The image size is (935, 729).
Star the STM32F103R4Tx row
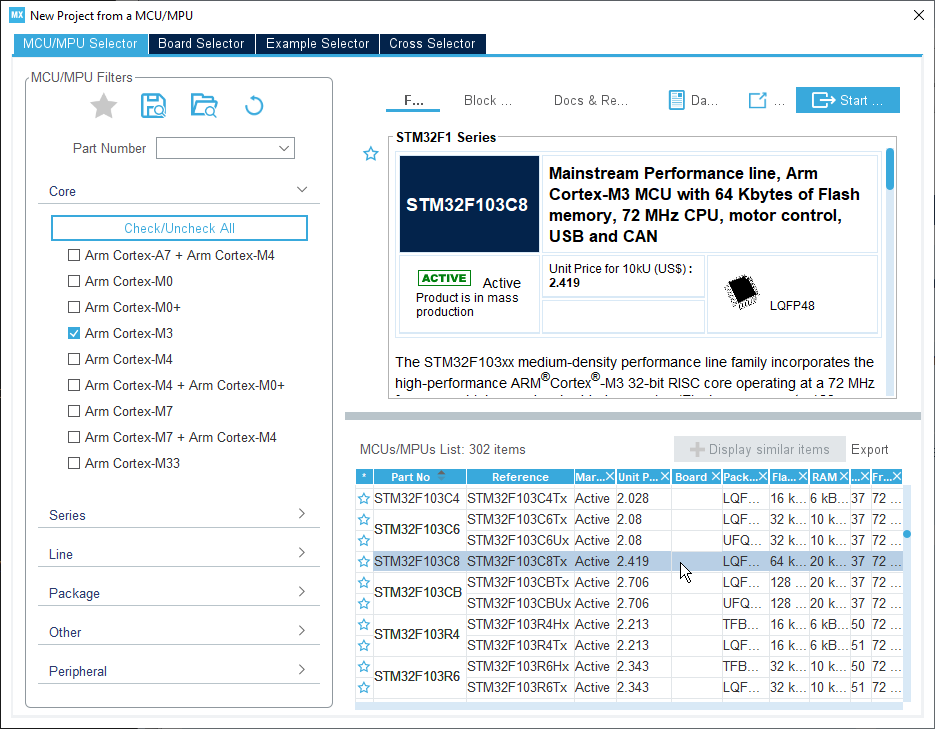click(364, 646)
